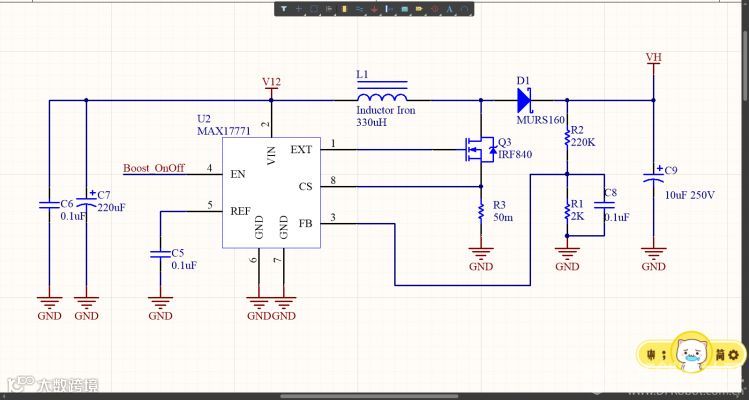Viewport: 749px width, 400px height.
Task: Switch the 中 Chinese/English input mode
Action: (650, 355)
